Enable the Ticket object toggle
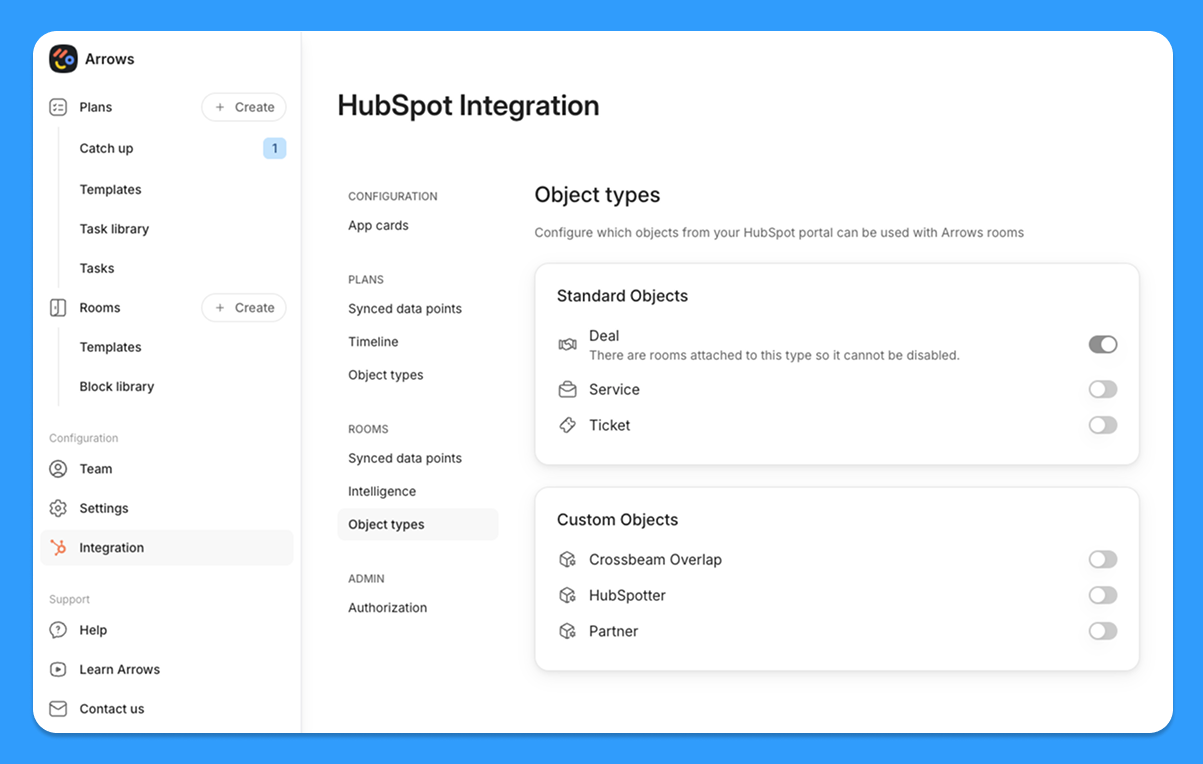Screen dimensions: 1203x764 1103,426
